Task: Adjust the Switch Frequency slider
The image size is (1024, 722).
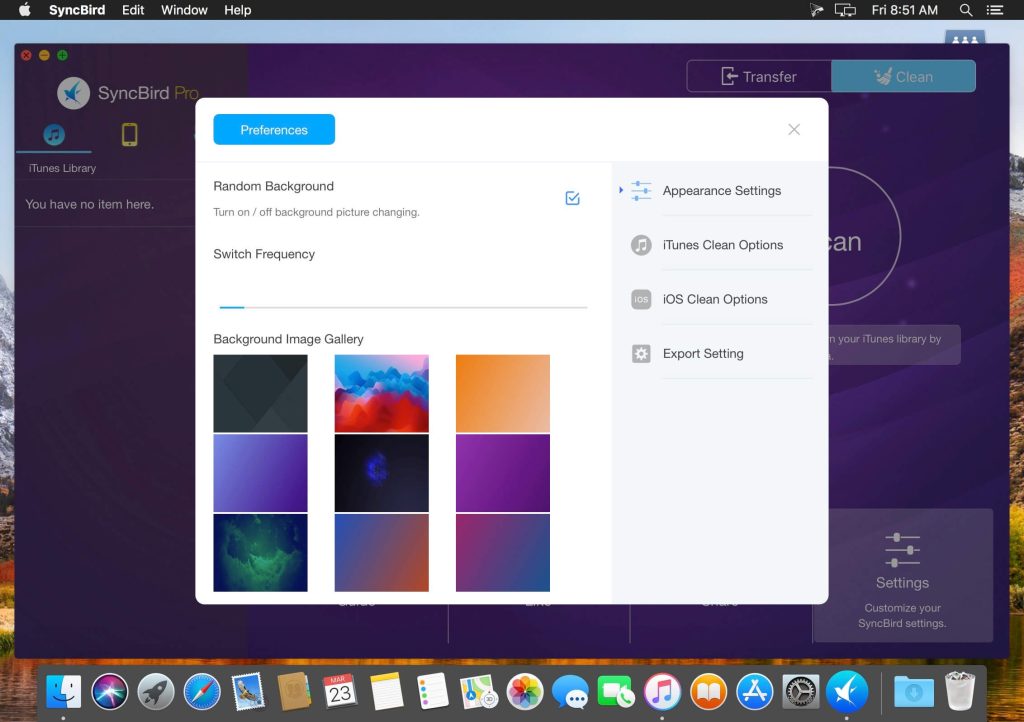Action: [245, 307]
